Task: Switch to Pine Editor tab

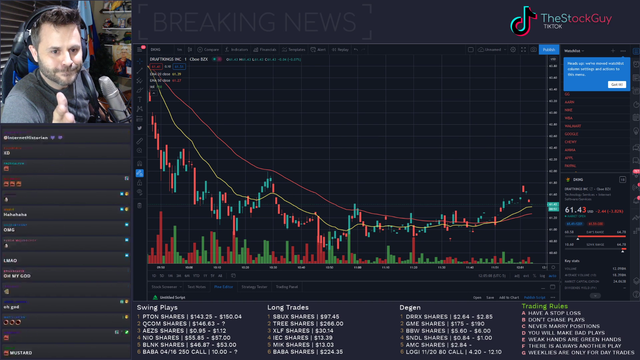Action: [224, 287]
